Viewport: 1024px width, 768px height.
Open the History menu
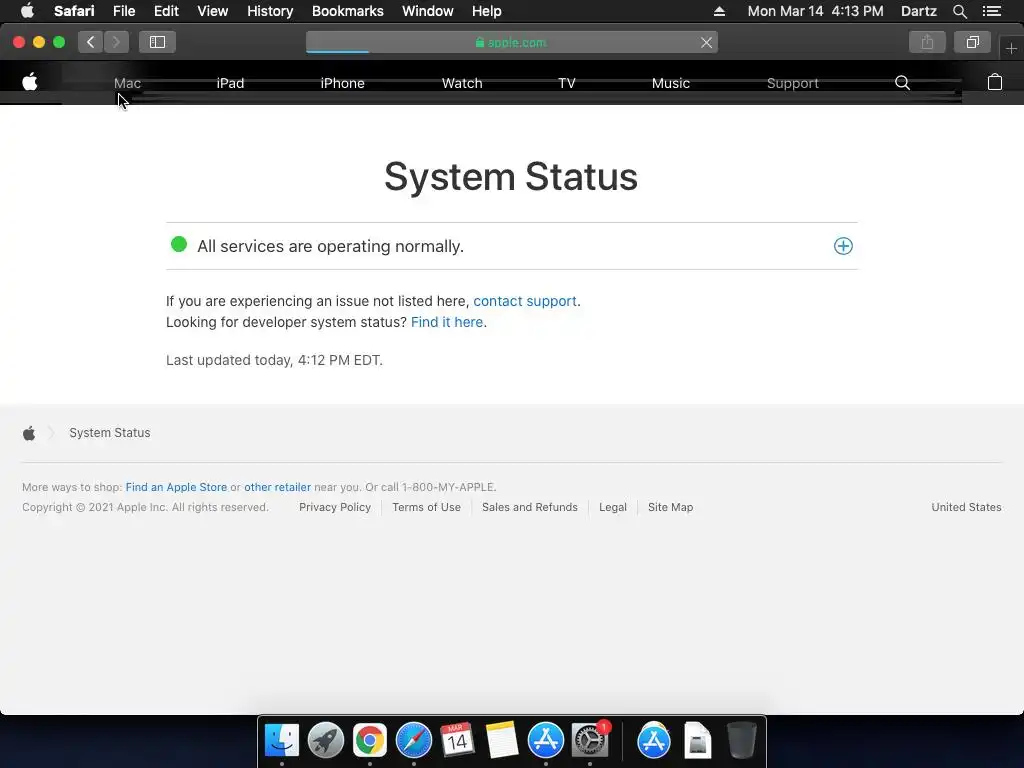point(270,11)
